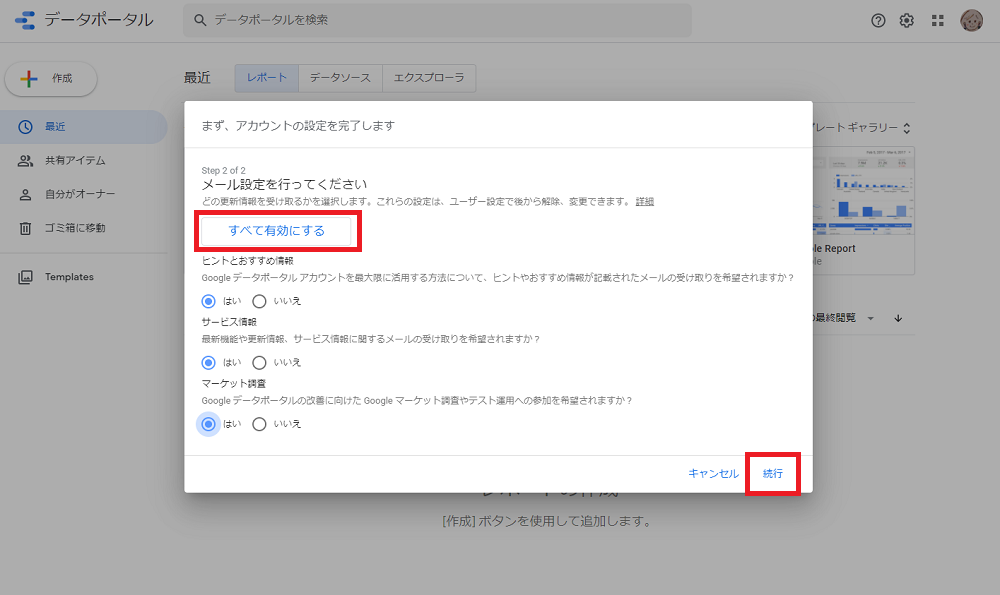Click the sort direction arrow beside 最終閲覧
Image resolution: width=1000 pixels, height=595 pixels.
pos(897,318)
